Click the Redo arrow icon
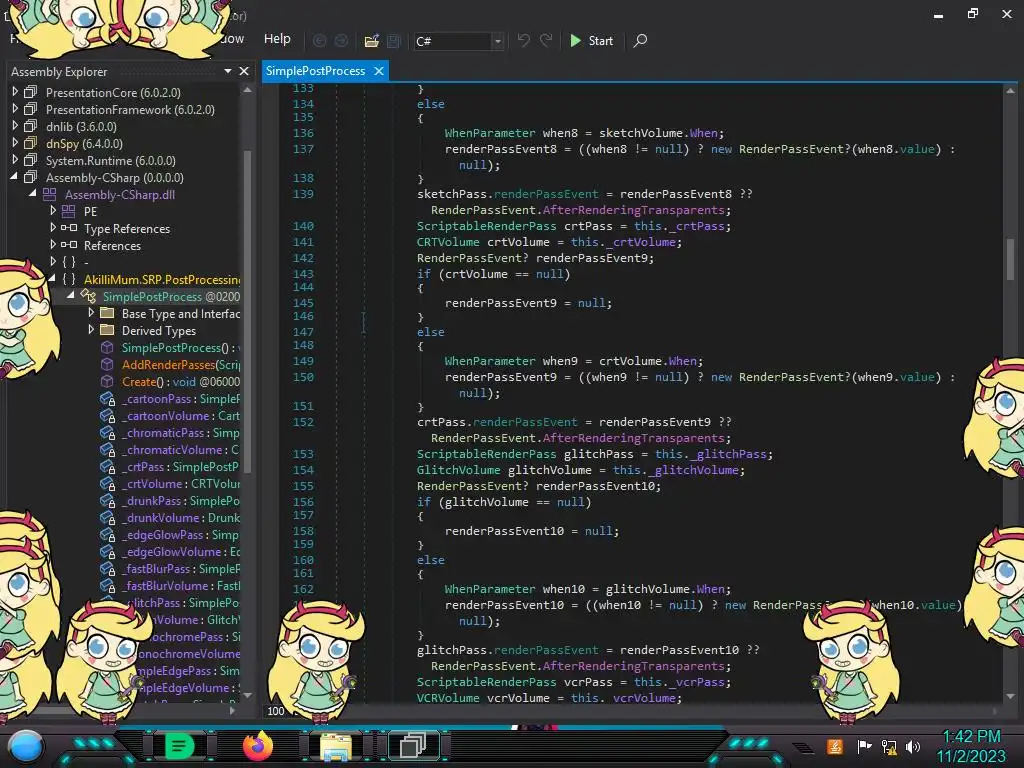 (546, 40)
